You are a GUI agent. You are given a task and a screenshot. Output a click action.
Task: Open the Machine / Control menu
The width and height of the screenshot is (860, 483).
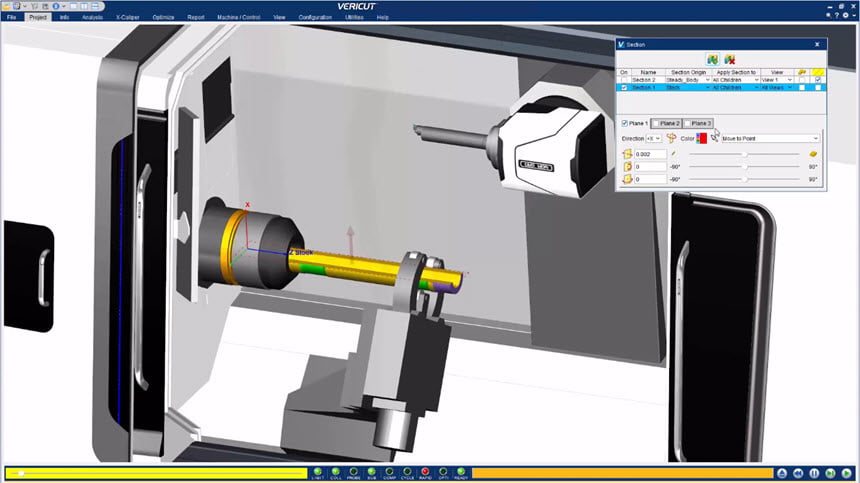[x=239, y=17]
